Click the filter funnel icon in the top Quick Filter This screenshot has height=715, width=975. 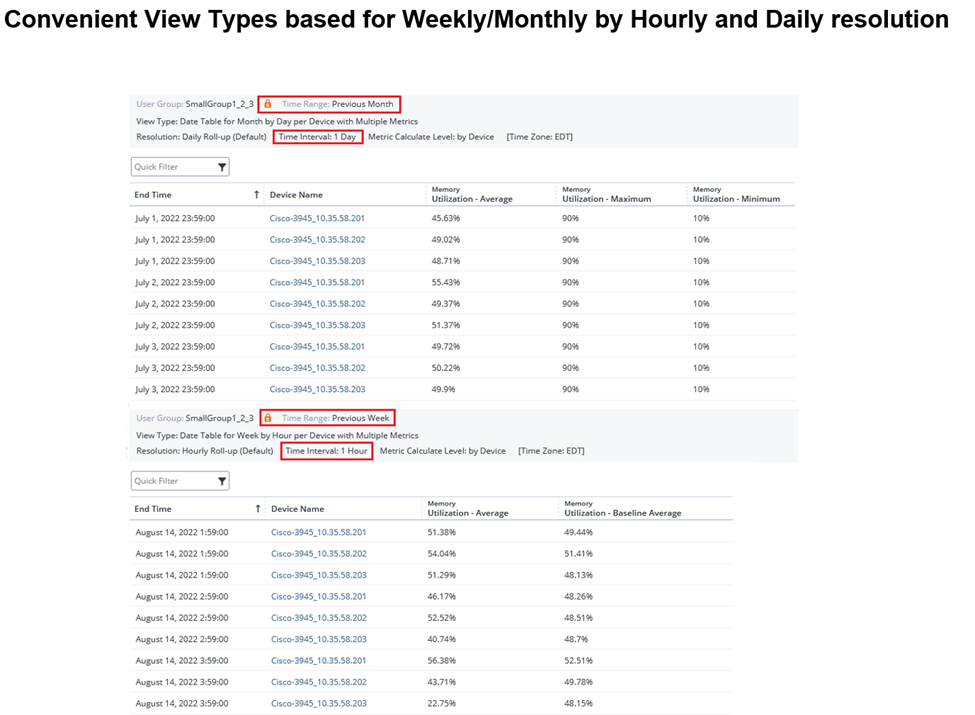[x=222, y=166]
